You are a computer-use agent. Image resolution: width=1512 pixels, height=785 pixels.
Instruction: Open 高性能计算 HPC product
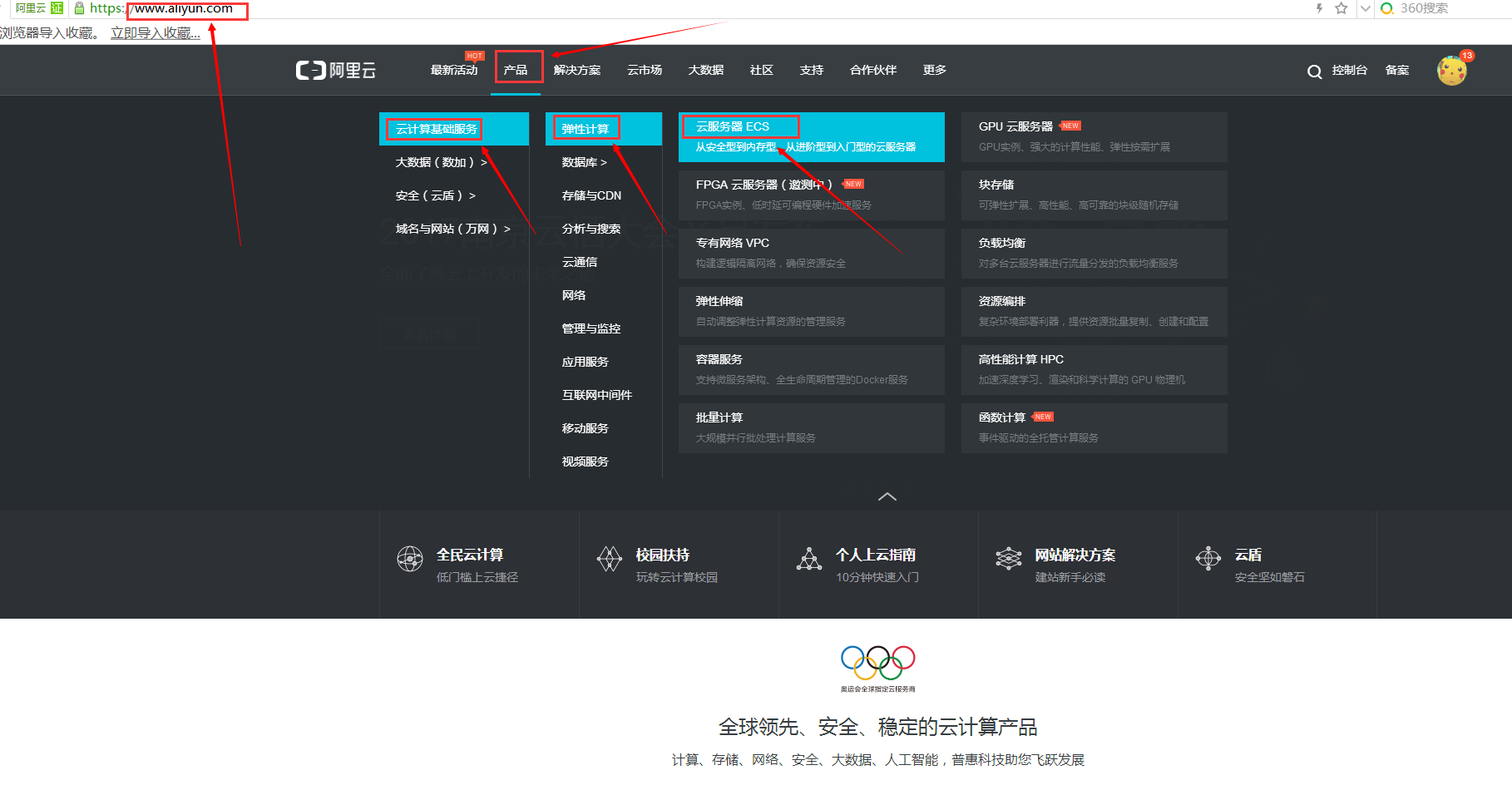(1094, 370)
